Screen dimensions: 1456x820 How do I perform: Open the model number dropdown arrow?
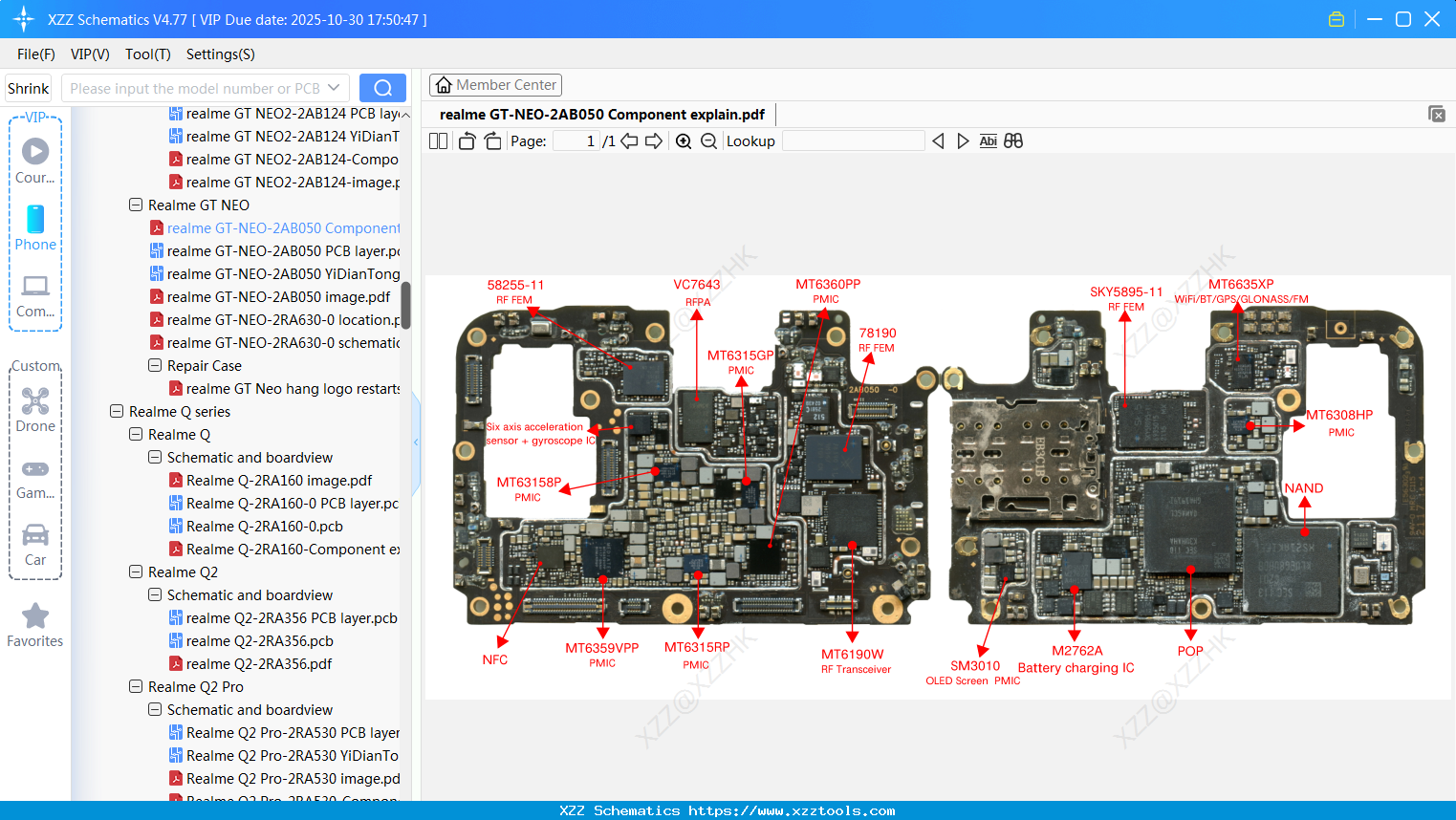(x=334, y=88)
